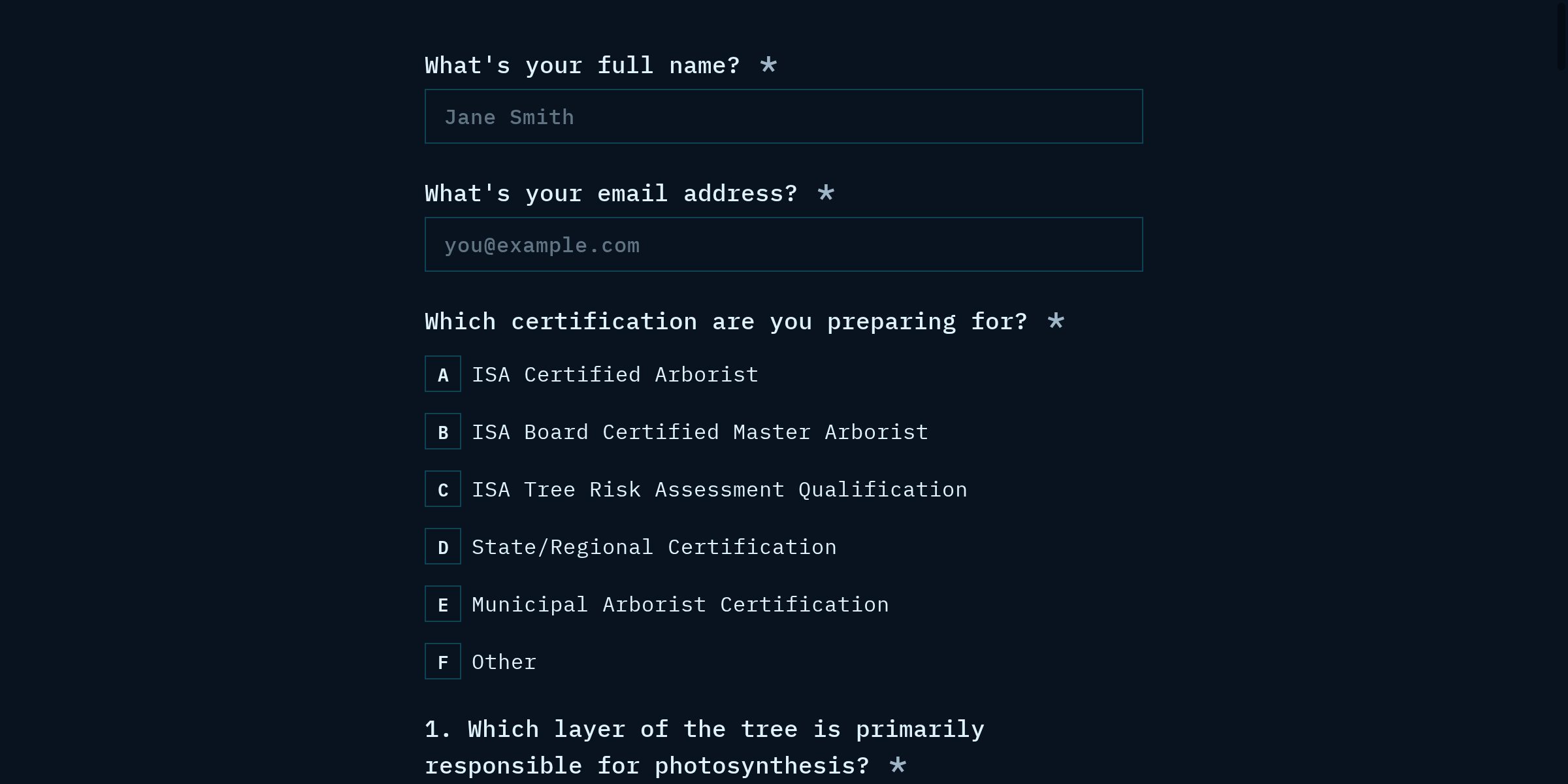
Task: Click the full name input field
Action: point(783,117)
